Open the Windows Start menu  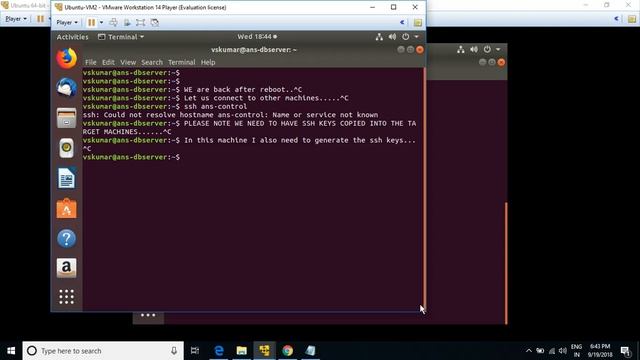click(x=11, y=351)
